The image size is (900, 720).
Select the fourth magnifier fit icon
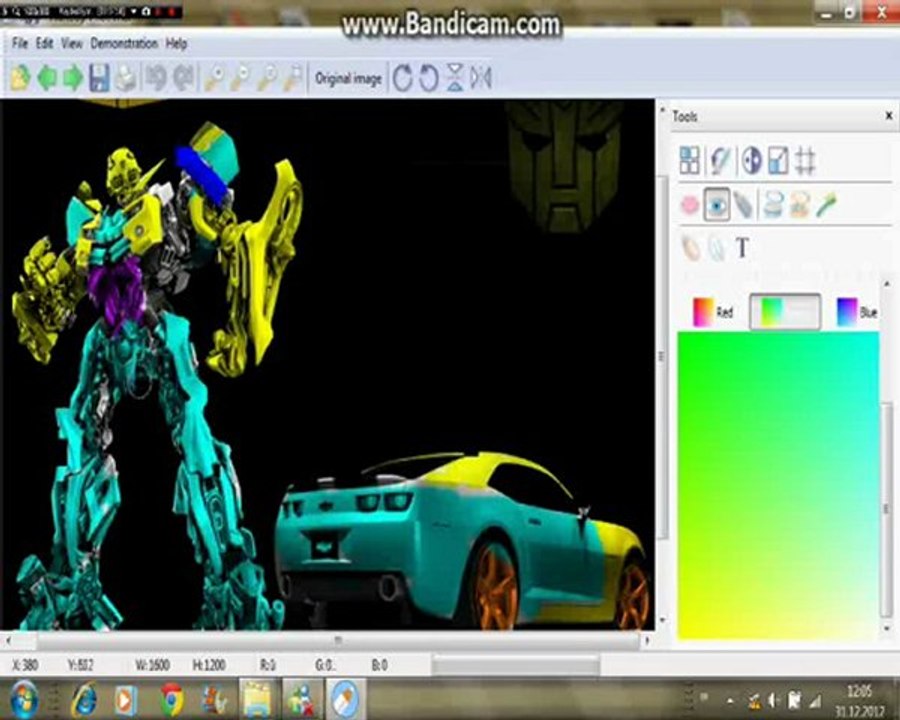tap(293, 78)
